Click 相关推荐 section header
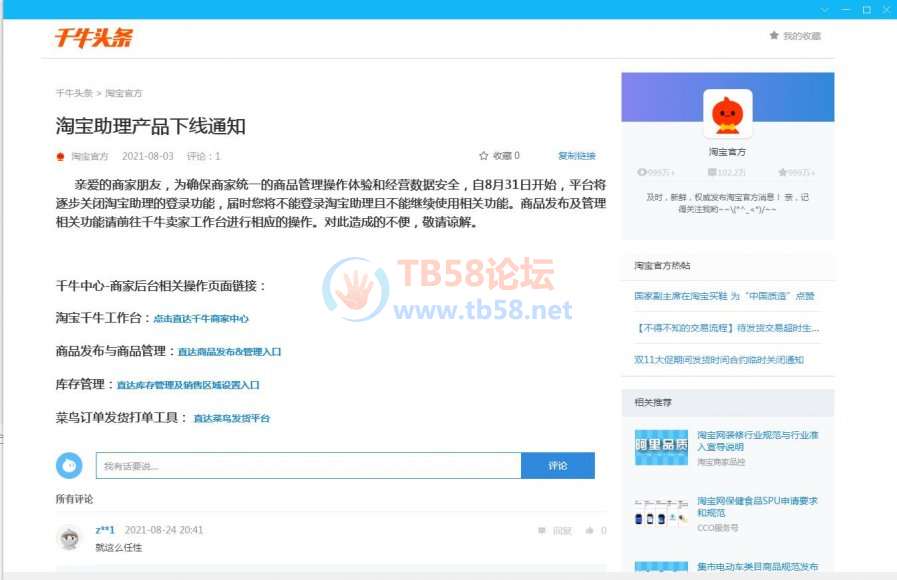 click(x=653, y=402)
